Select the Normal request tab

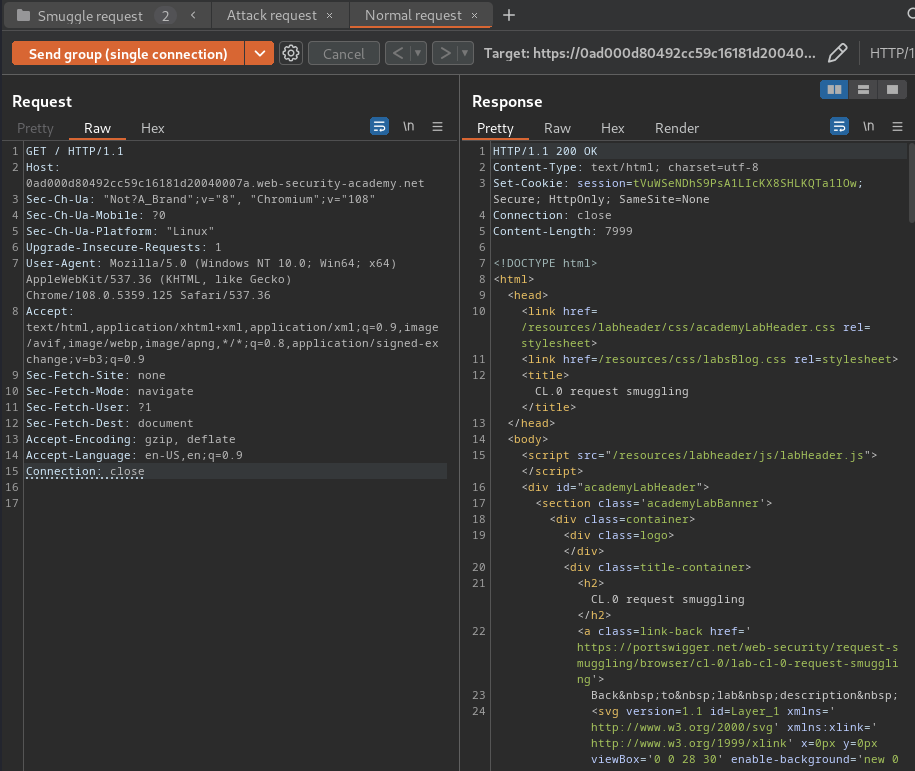413,15
